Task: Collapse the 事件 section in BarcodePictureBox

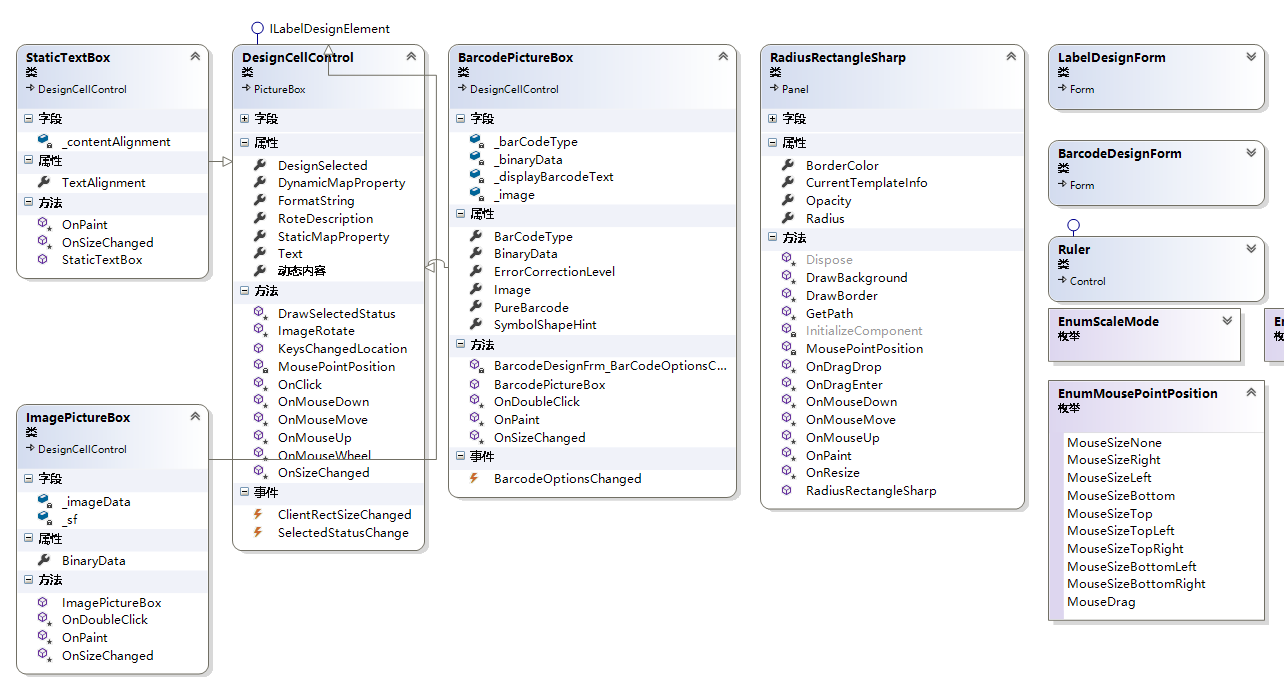Action: tap(461, 456)
